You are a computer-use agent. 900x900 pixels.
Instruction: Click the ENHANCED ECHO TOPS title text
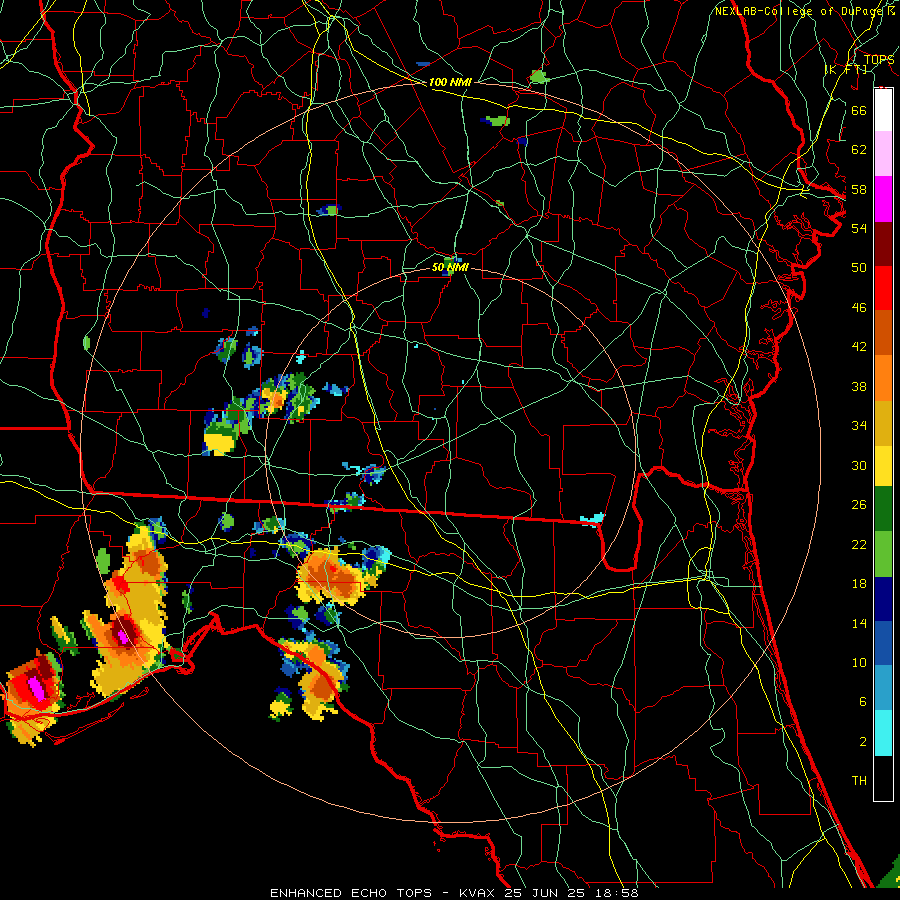tap(351, 893)
